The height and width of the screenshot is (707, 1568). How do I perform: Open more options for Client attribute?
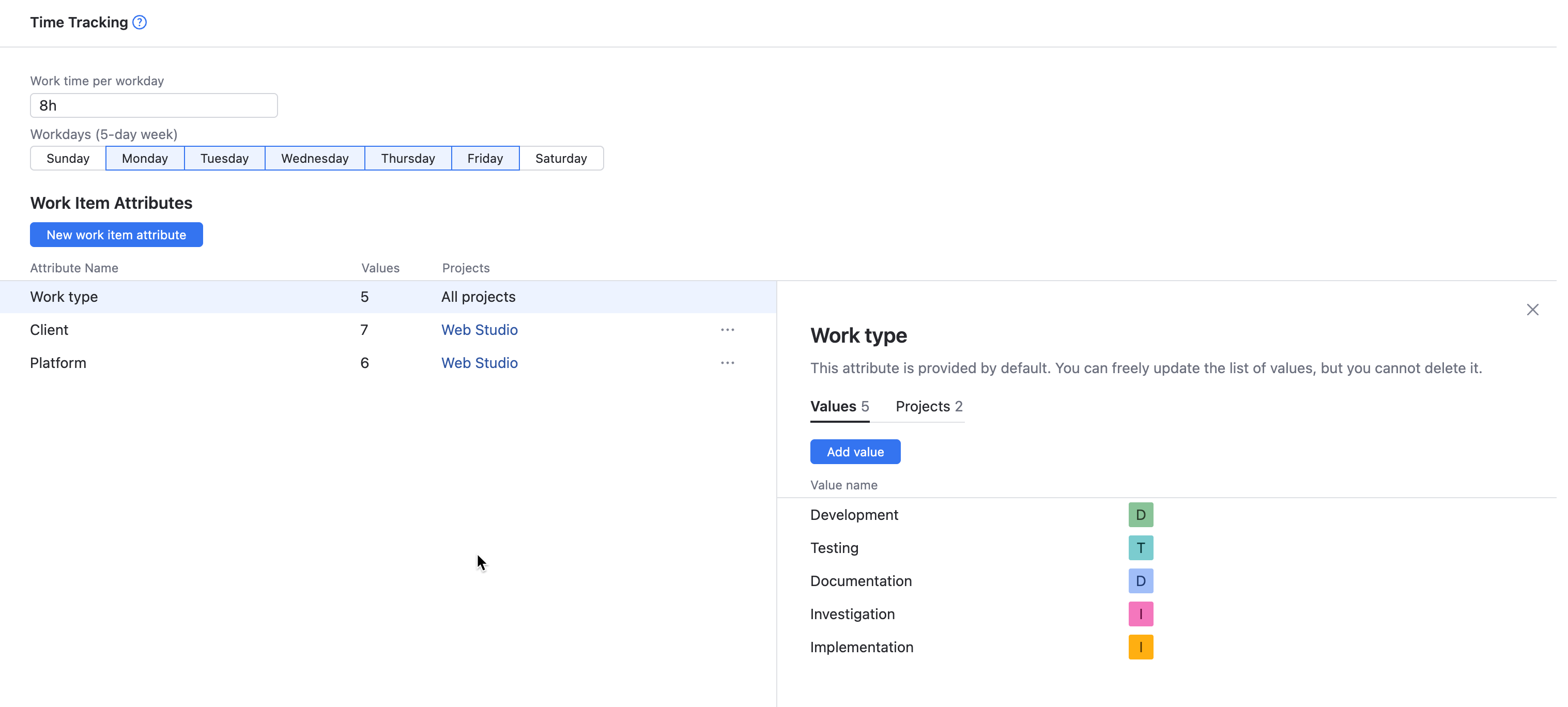[727, 329]
